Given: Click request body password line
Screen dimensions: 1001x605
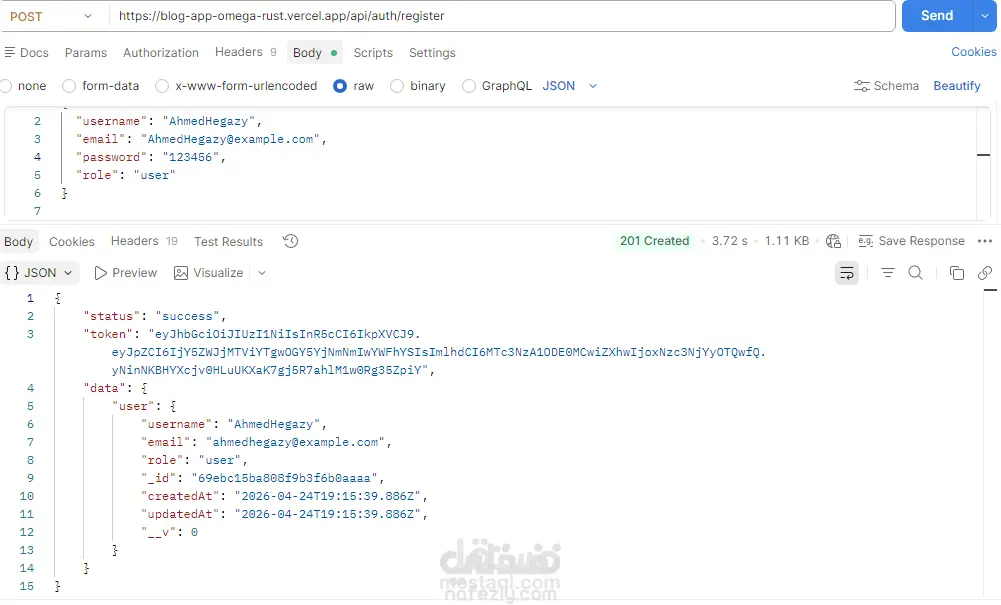Looking at the screenshot, I should [x=151, y=157].
